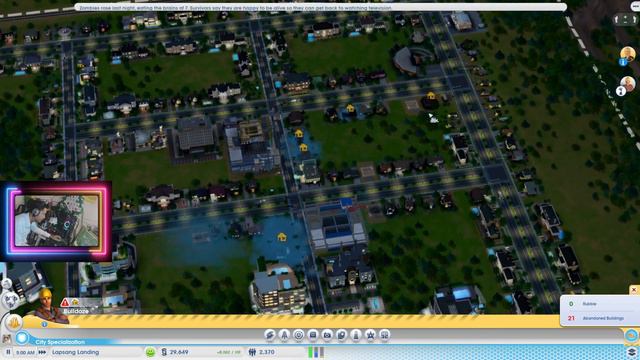Click the camera rotation controls at top right

point(625,19)
